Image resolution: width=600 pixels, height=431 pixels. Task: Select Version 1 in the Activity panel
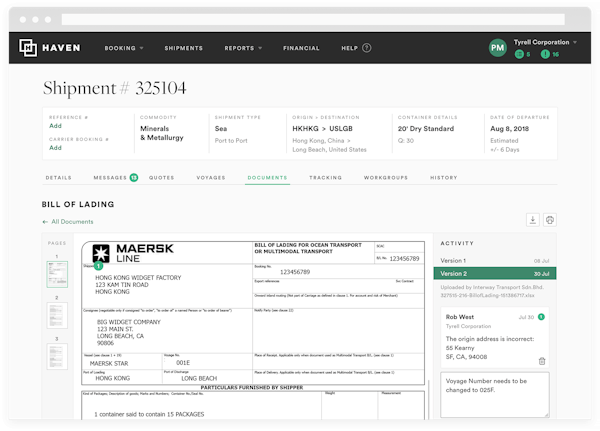coord(495,258)
